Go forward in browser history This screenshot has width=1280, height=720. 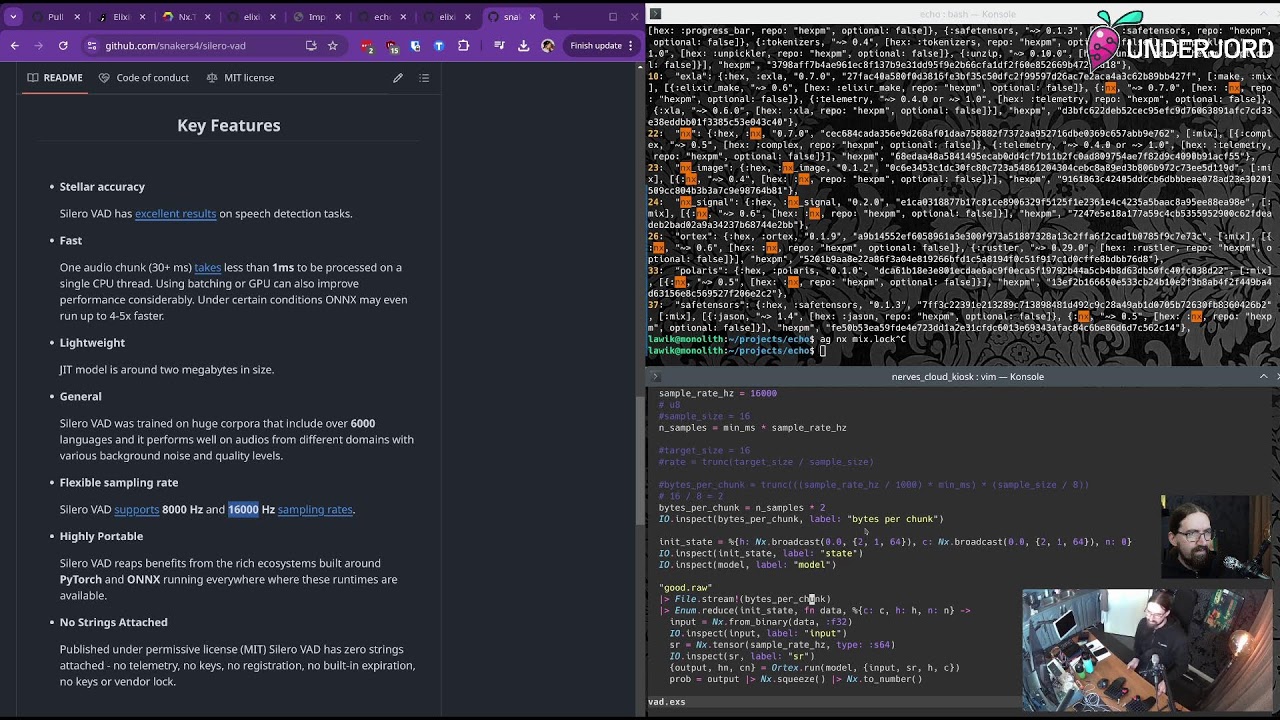38,46
